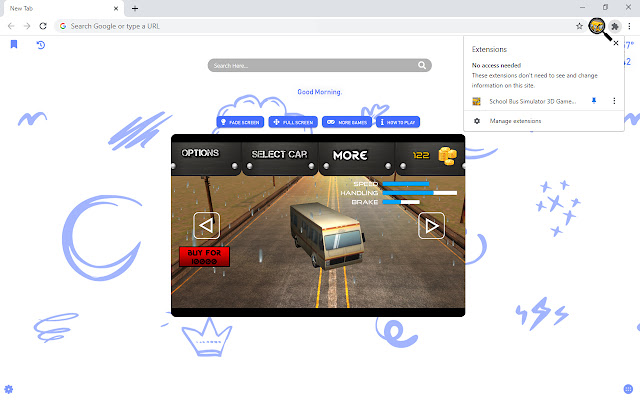Screen dimensions: 640x400
Task: Click the Extensions popup title
Action: (489, 49)
